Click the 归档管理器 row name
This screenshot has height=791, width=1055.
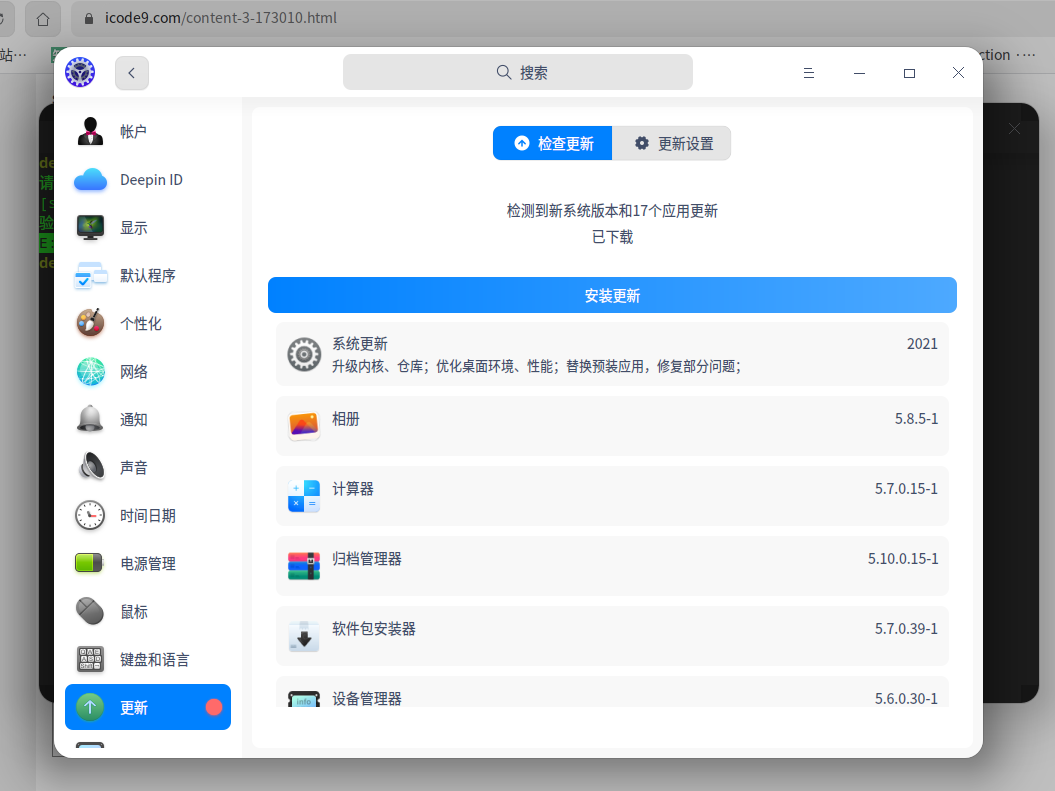coord(367,559)
